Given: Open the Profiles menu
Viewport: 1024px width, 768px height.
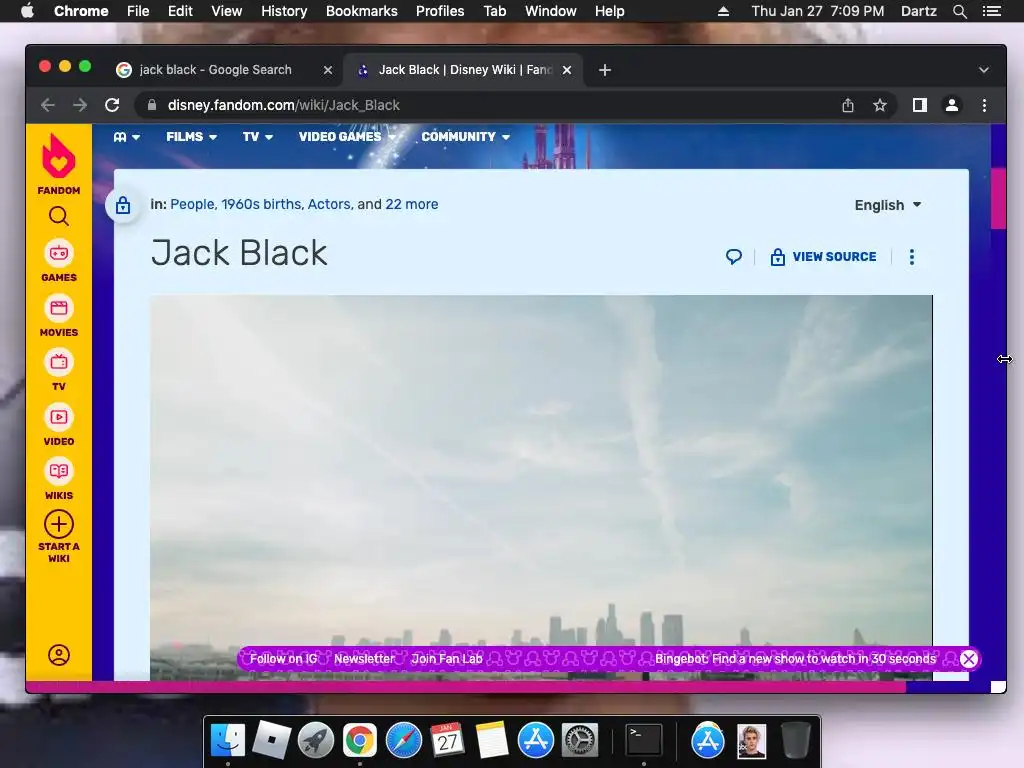Looking at the screenshot, I should click(440, 11).
